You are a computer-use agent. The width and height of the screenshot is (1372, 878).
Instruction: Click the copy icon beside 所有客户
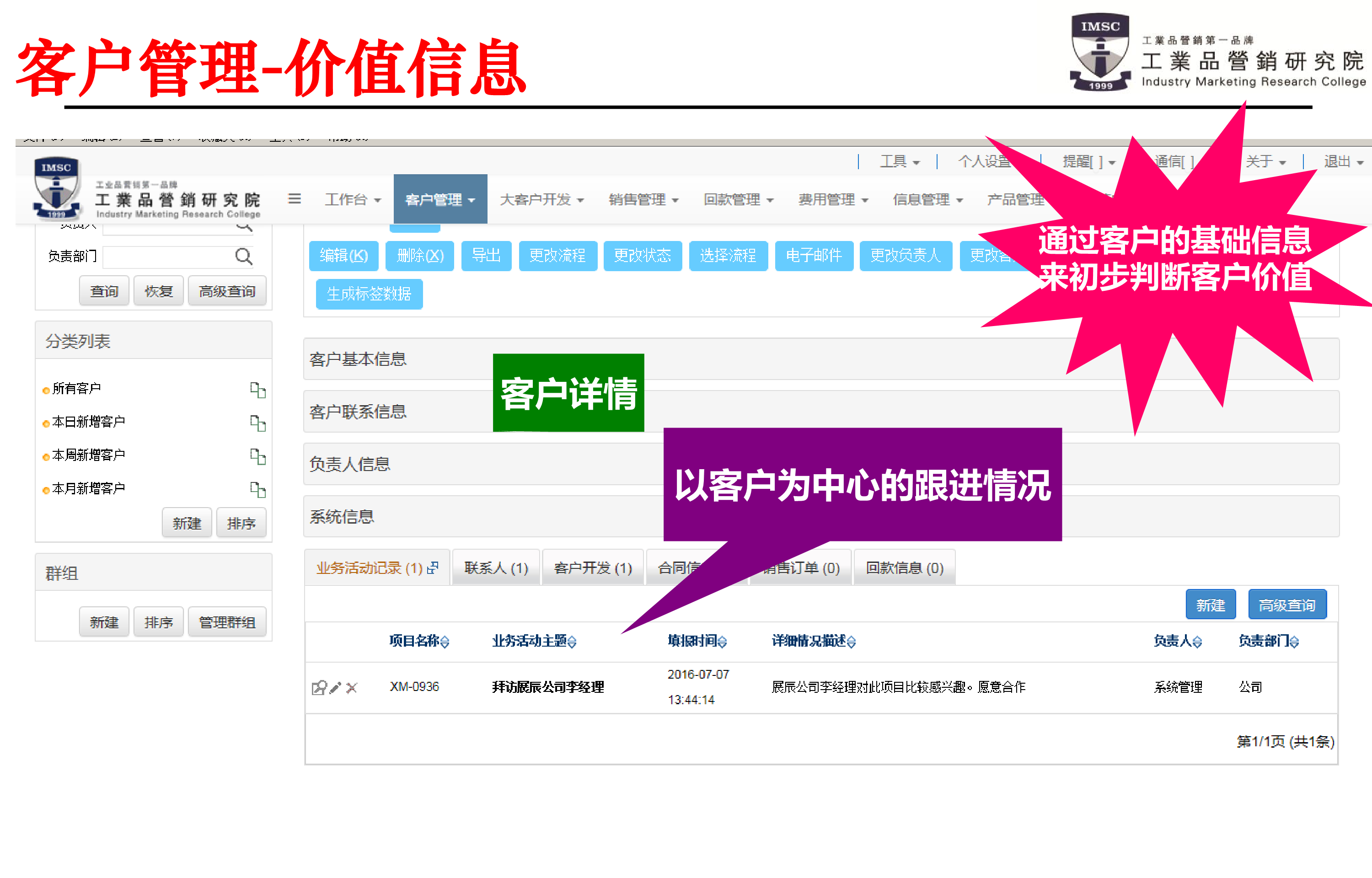tap(259, 391)
